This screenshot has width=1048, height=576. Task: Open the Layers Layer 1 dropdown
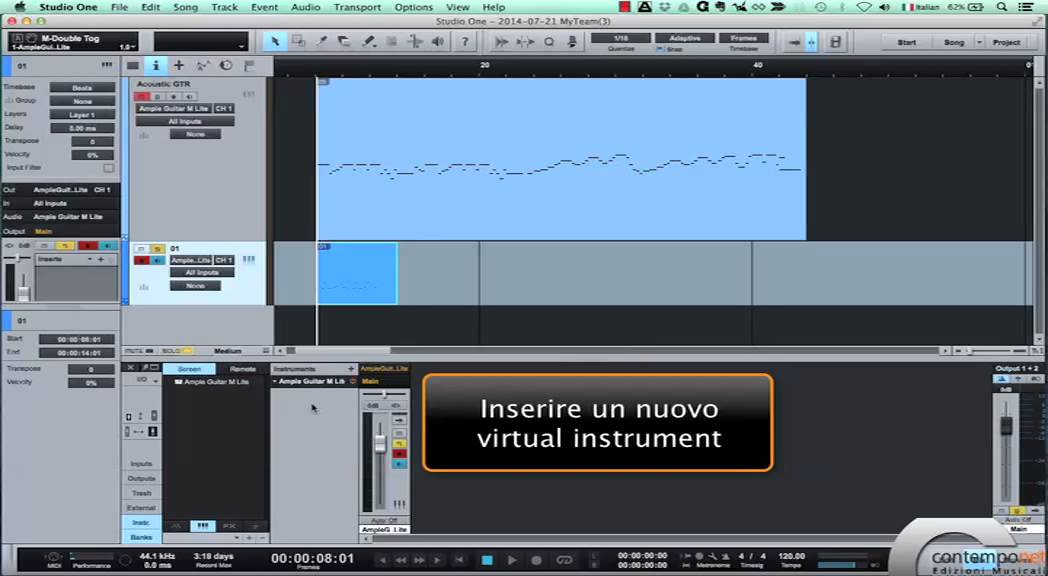tap(82, 115)
